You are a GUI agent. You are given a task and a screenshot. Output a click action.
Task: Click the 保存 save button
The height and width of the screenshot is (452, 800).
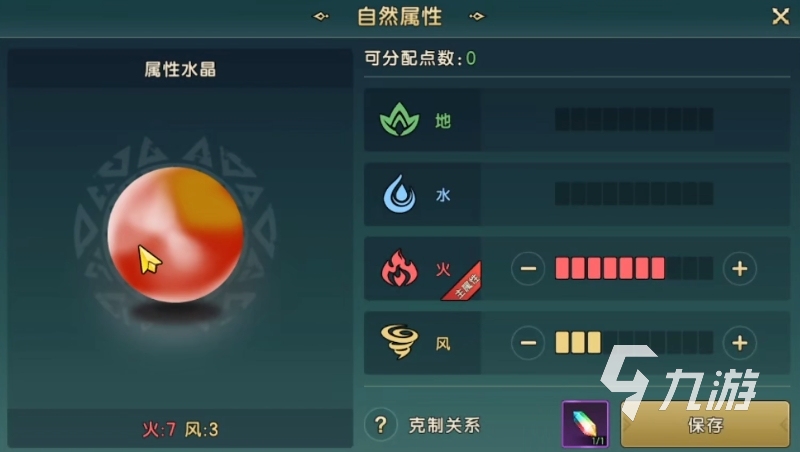point(705,424)
